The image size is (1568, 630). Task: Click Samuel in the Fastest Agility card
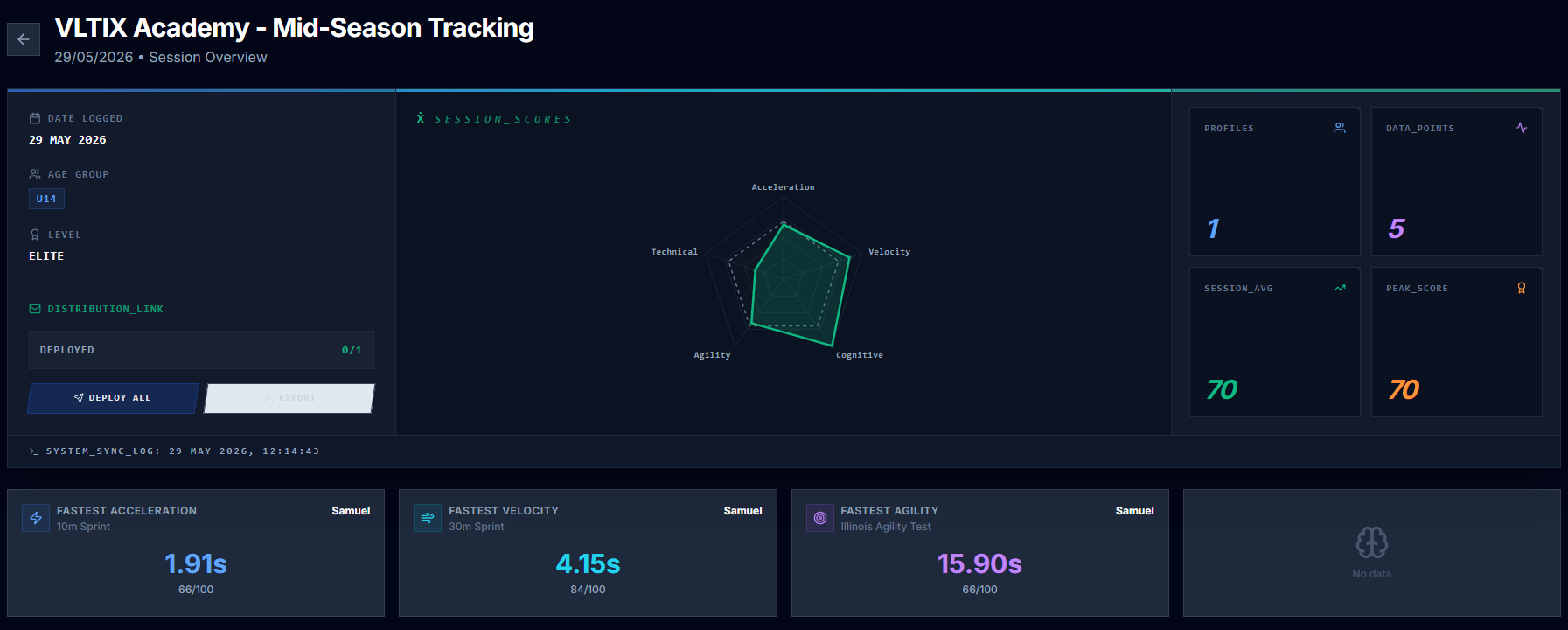pyautogui.click(x=1134, y=511)
